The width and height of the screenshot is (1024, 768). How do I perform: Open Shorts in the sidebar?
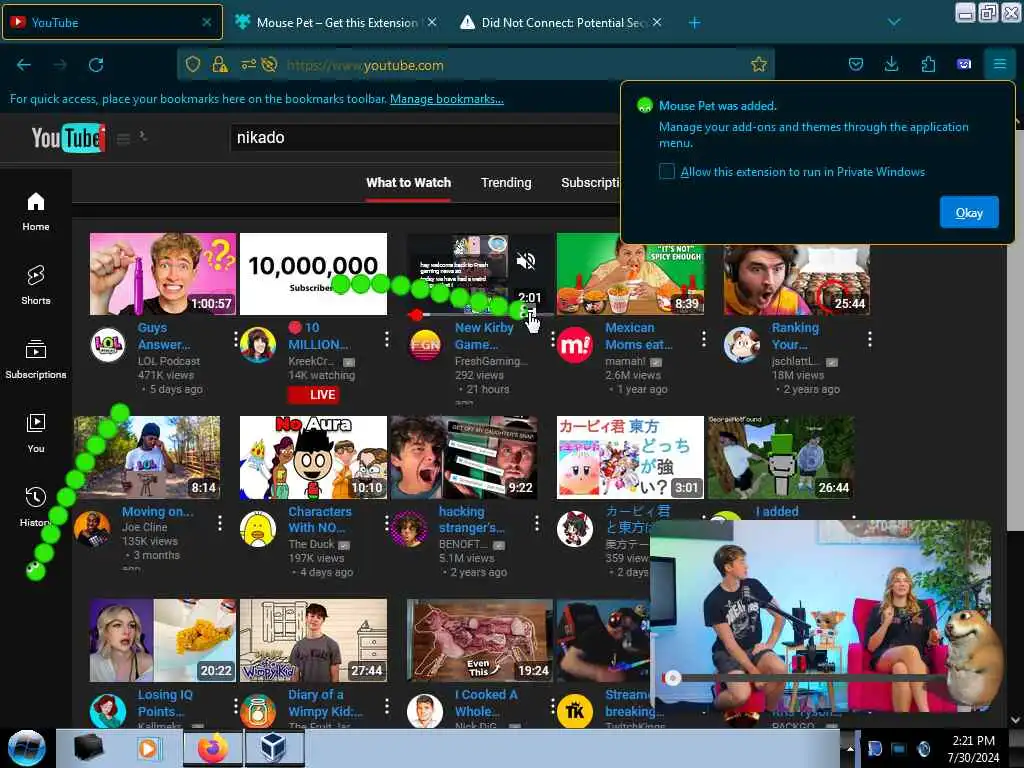[x=36, y=285]
